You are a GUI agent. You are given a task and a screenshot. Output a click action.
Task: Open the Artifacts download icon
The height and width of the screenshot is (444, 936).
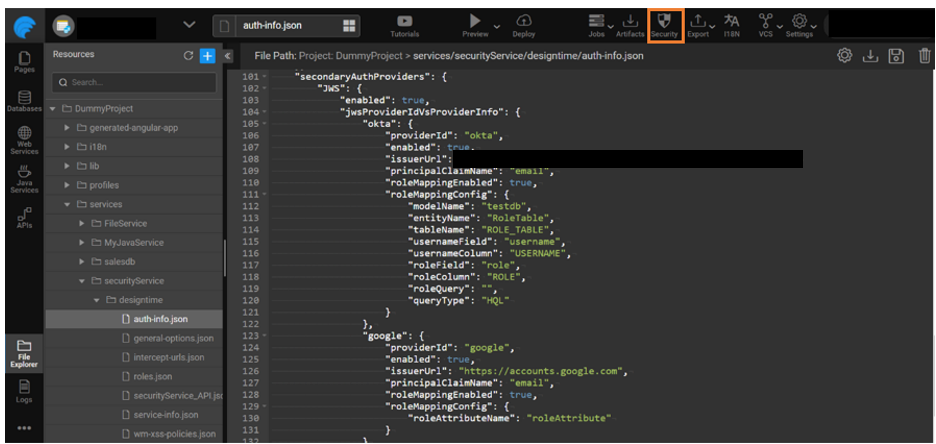coord(630,24)
